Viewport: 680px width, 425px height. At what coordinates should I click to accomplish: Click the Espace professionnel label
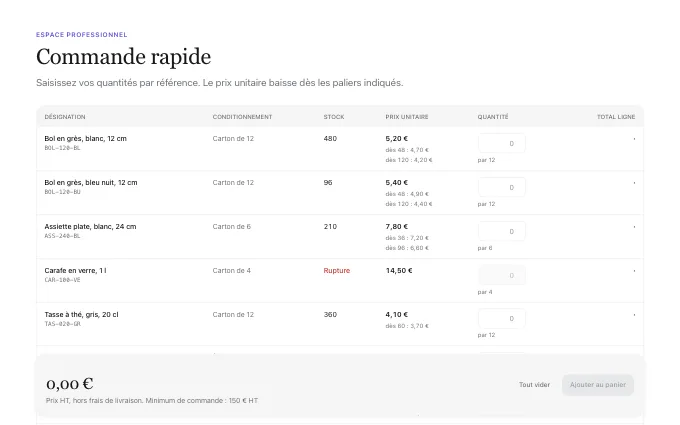pos(82,35)
